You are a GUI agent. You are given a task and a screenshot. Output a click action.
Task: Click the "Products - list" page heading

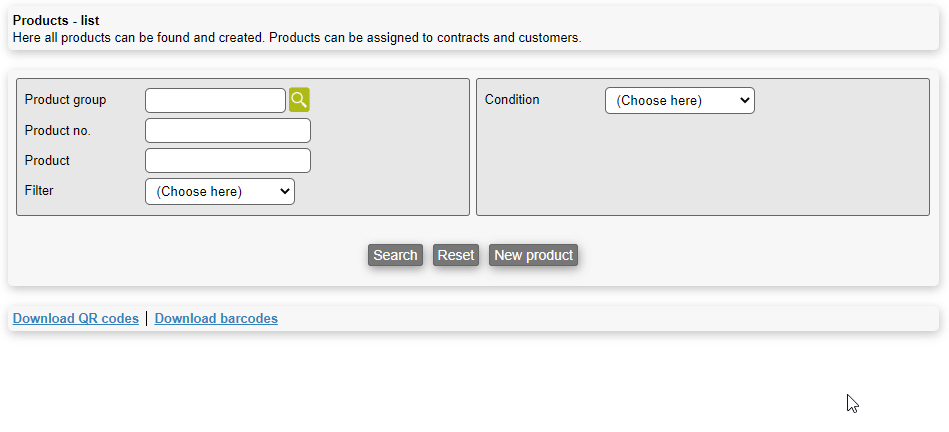click(56, 21)
